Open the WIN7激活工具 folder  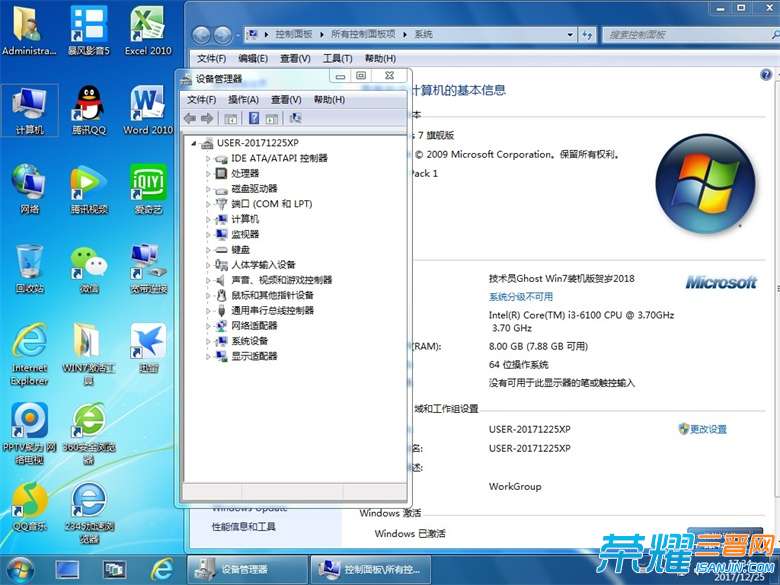[89, 354]
